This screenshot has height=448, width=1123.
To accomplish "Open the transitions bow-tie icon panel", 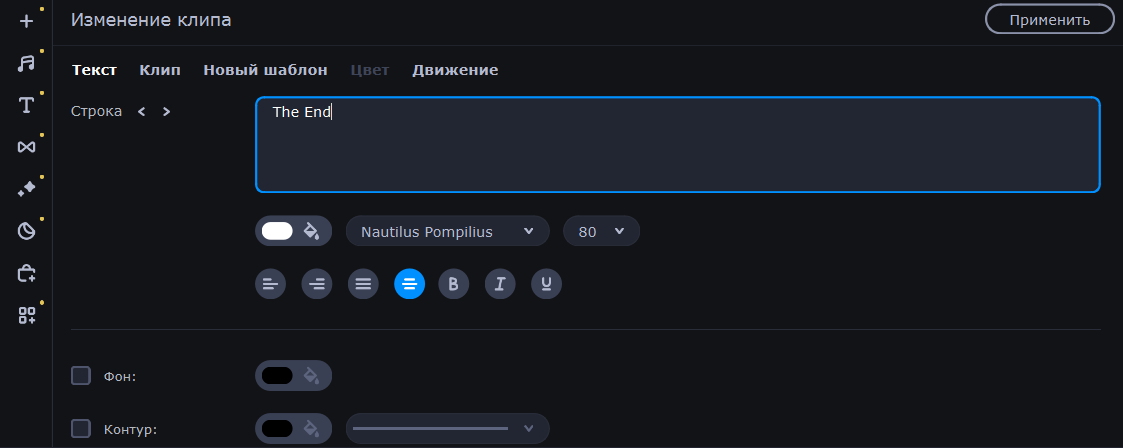I will (26, 147).
